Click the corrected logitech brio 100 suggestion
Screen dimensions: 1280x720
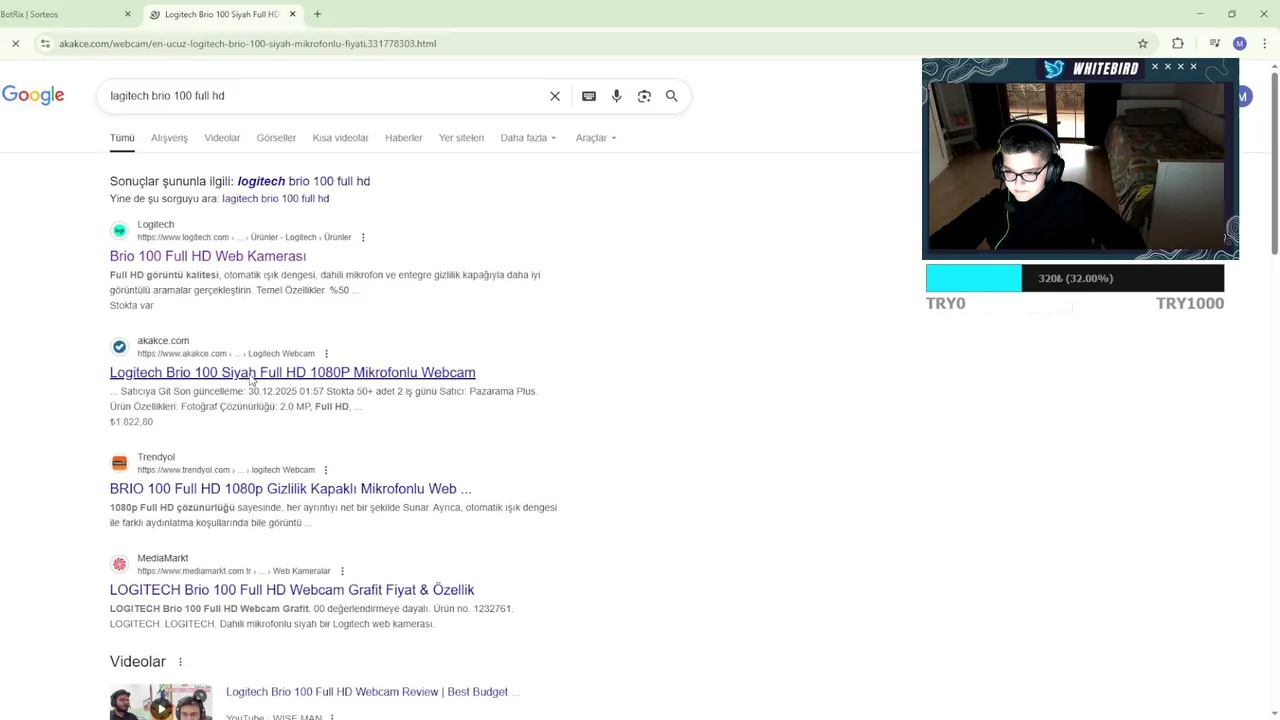(304, 181)
